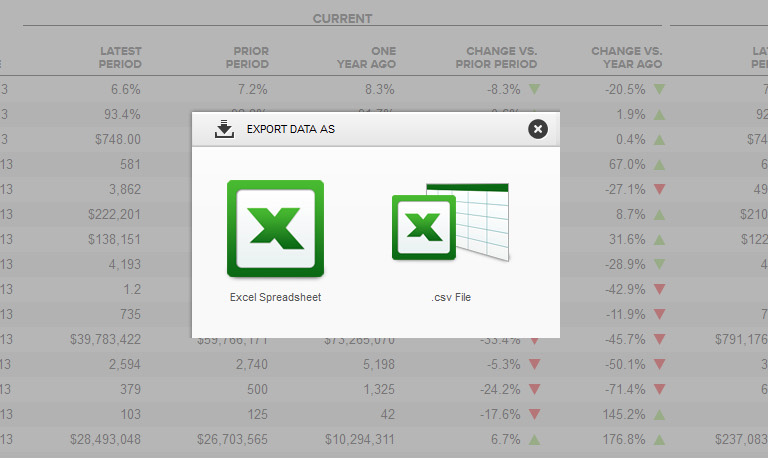The width and height of the screenshot is (768, 458).
Task: Click the 1,325 one year ago value
Action: tap(379, 389)
